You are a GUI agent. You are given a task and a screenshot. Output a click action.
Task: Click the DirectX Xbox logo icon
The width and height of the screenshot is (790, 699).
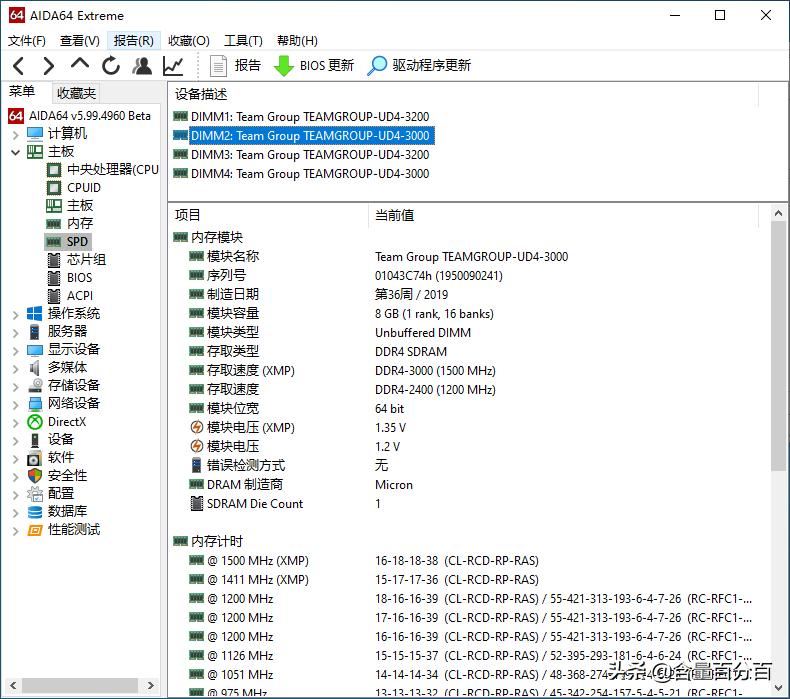coord(35,422)
